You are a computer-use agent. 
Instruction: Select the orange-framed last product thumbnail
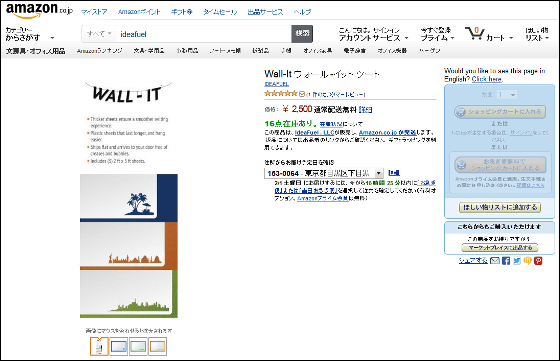(x=158, y=346)
